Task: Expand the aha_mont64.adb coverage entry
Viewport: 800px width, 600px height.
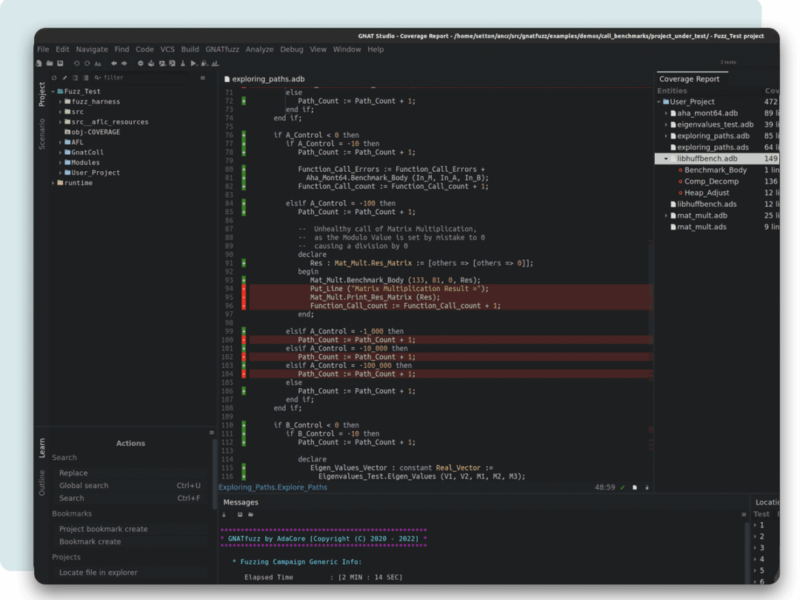Action: click(666, 113)
